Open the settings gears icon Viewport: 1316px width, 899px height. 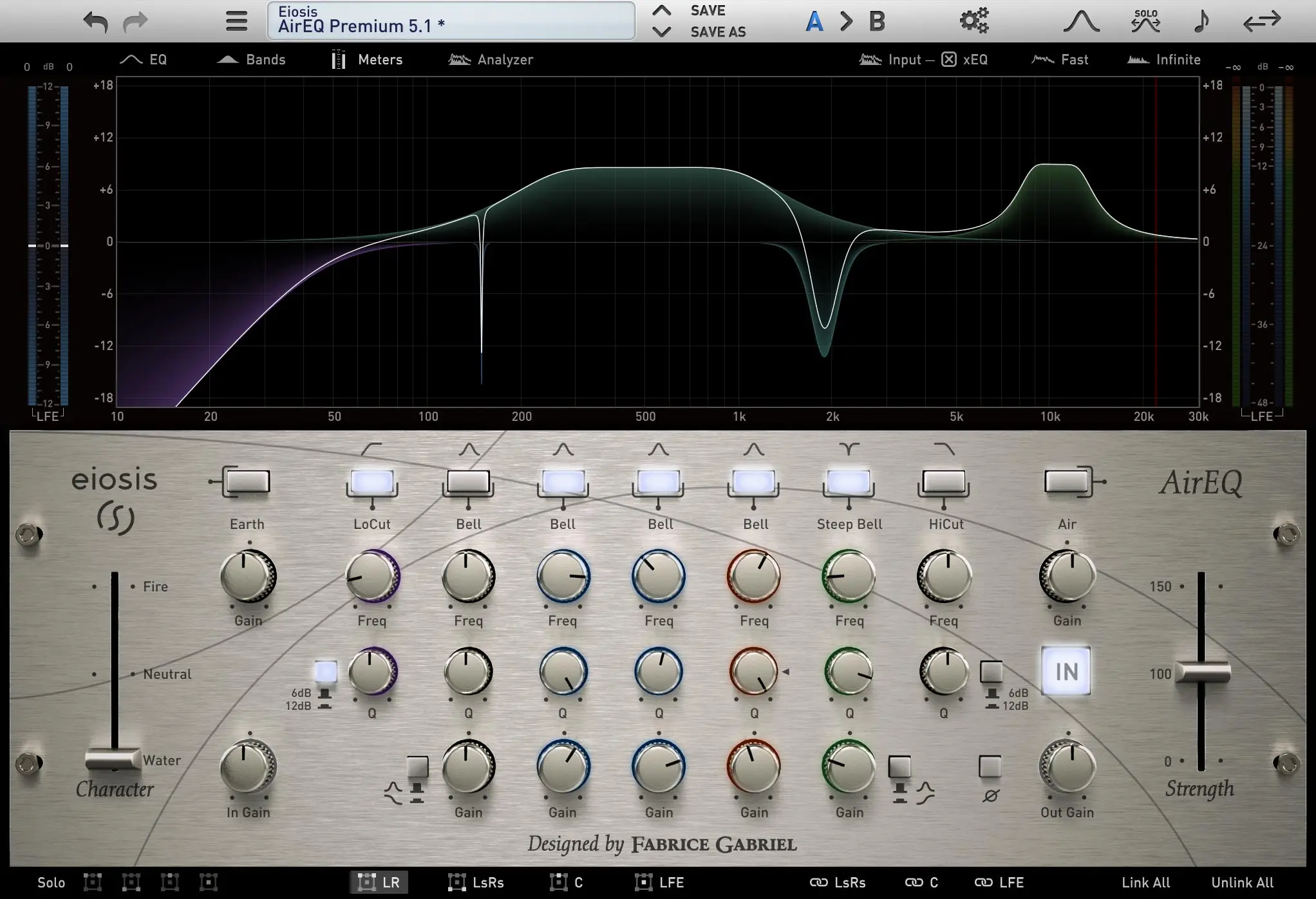tap(973, 21)
